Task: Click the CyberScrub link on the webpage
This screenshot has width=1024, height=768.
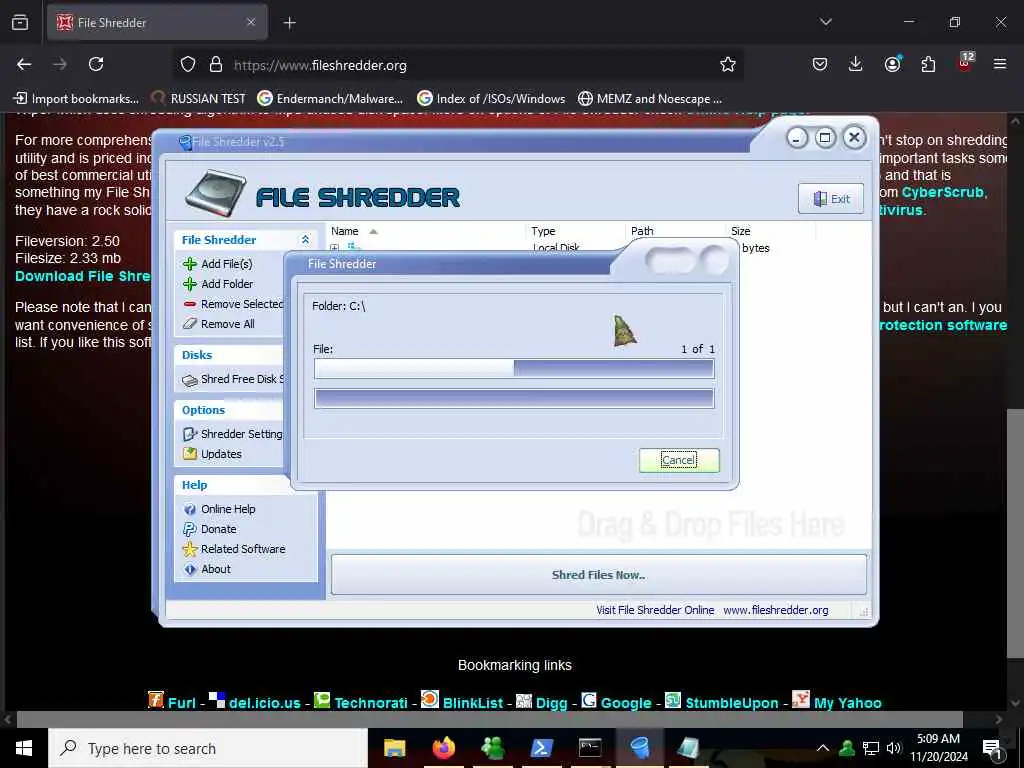Action: (944, 193)
